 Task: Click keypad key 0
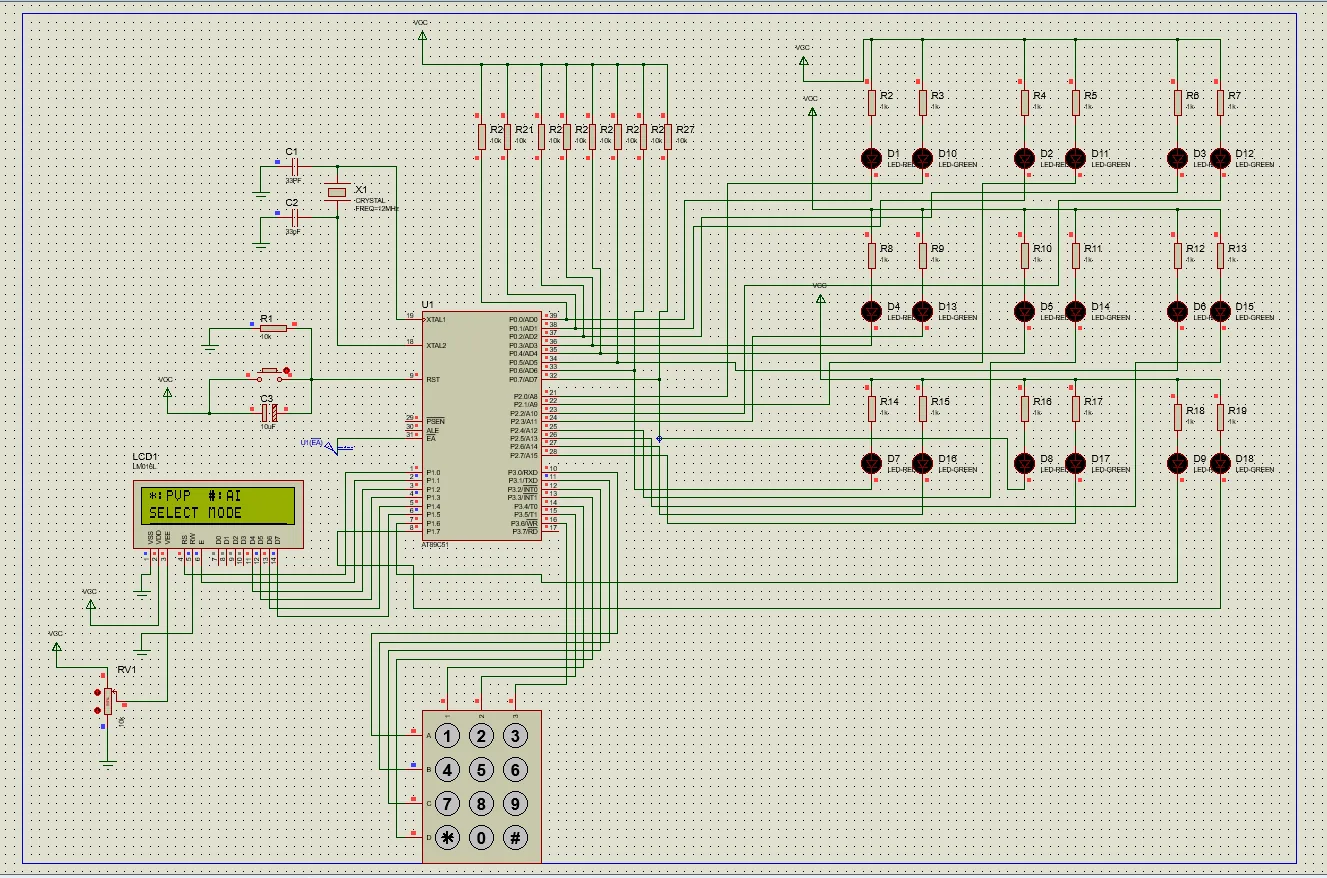pyautogui.click(x=482, y=837)
